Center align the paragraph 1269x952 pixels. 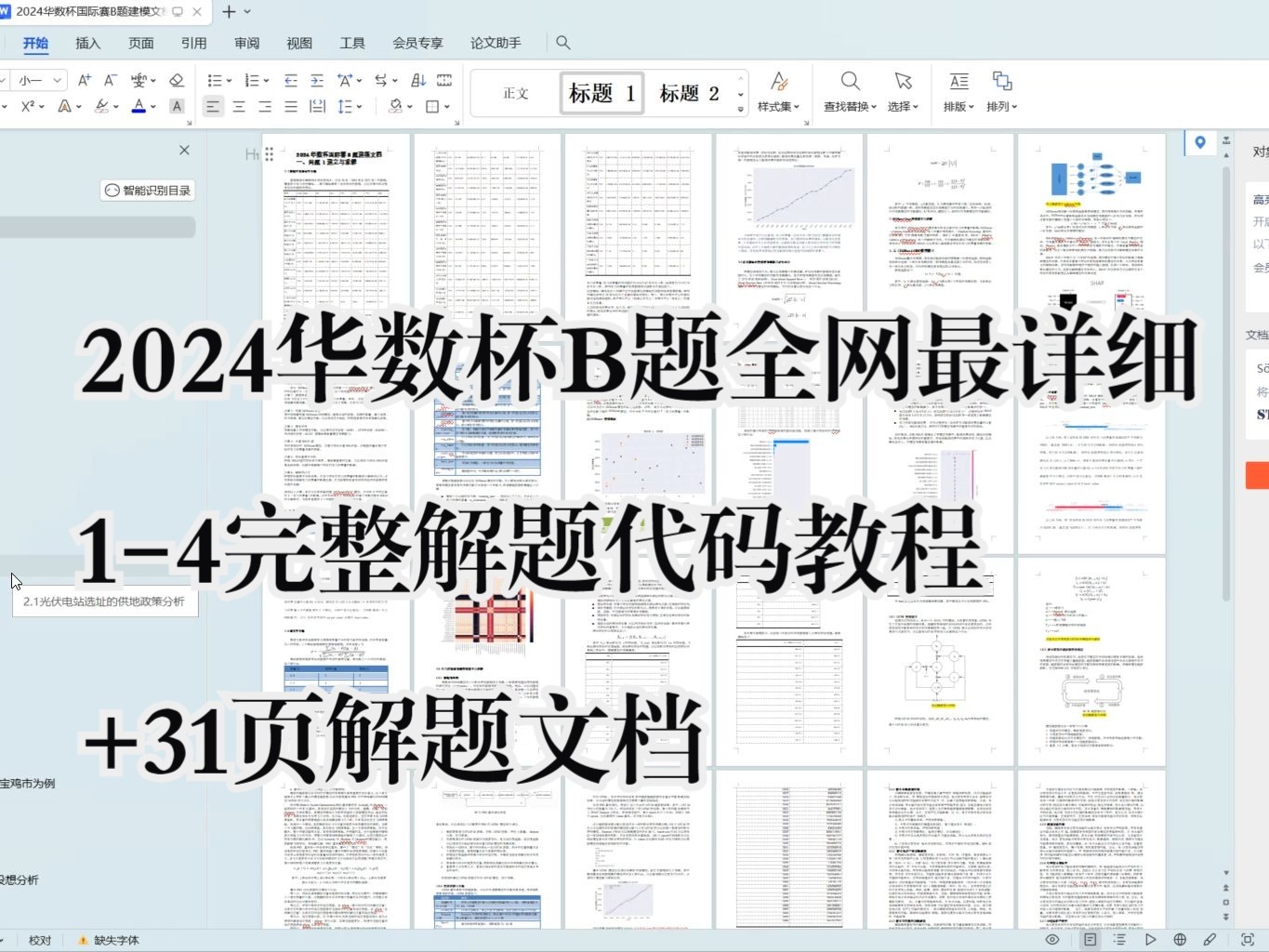[239, 106]
